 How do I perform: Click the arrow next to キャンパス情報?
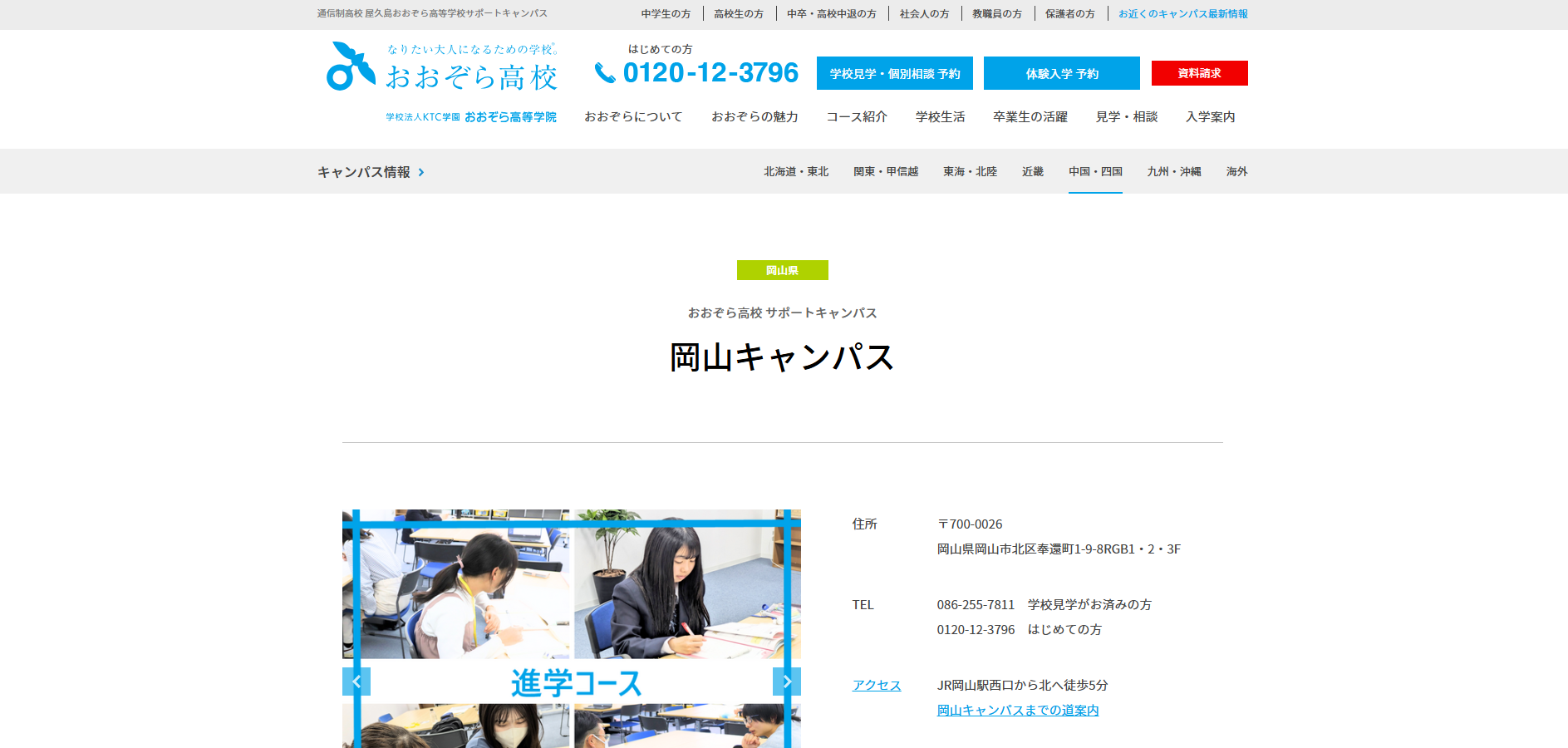click(x=421, y=172)
